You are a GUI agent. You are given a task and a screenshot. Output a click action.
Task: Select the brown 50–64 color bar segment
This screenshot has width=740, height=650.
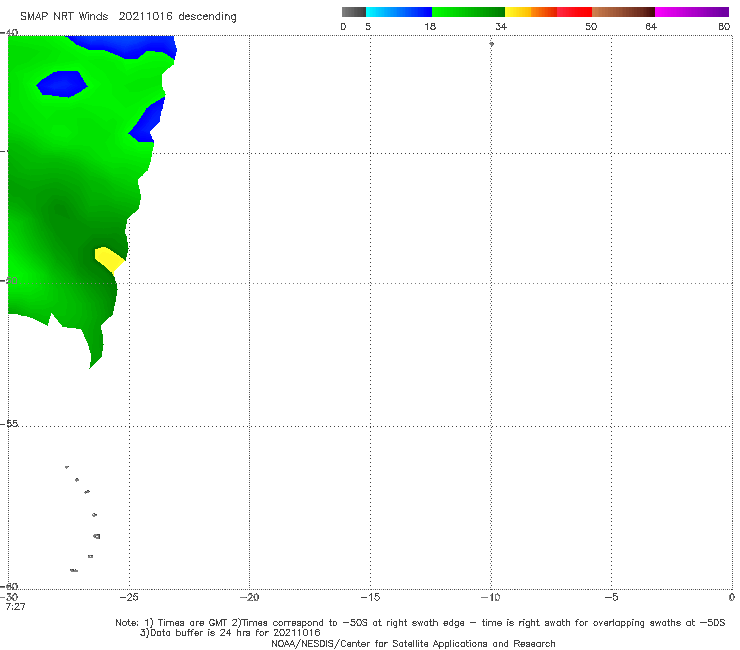pos(623,12)
